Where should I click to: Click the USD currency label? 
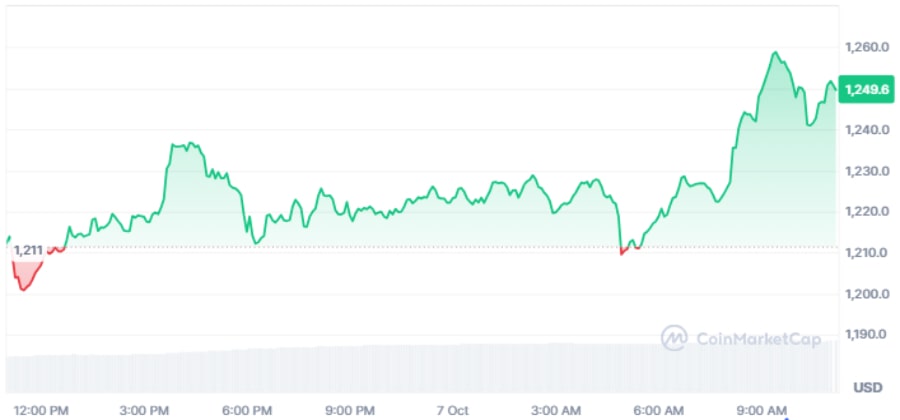coord(868,387)
